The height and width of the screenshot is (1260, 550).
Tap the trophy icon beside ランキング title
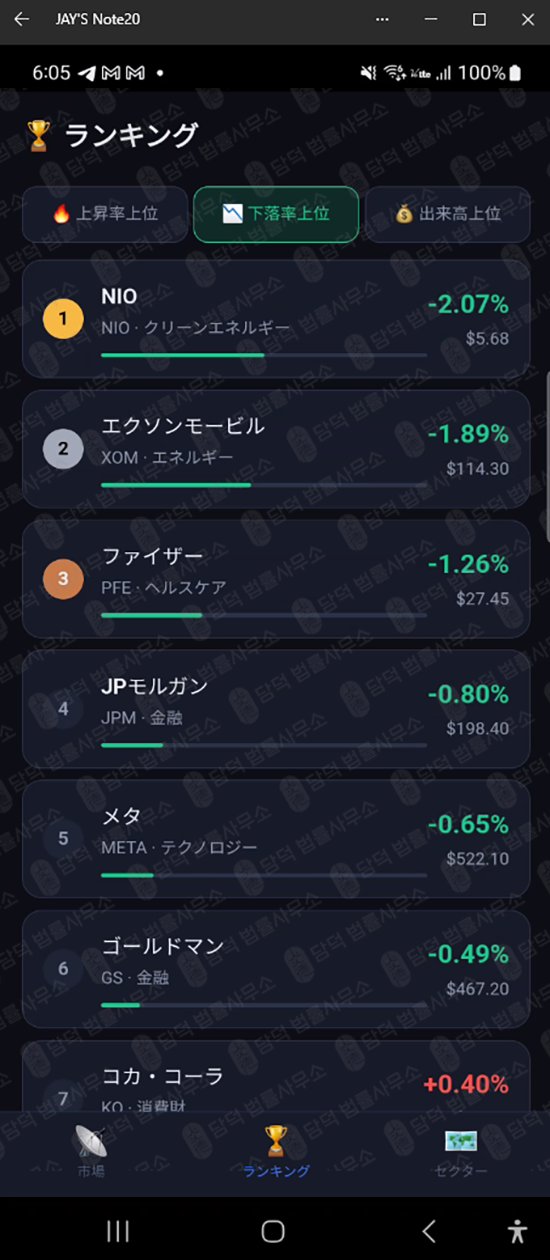(x=39, y=136)
